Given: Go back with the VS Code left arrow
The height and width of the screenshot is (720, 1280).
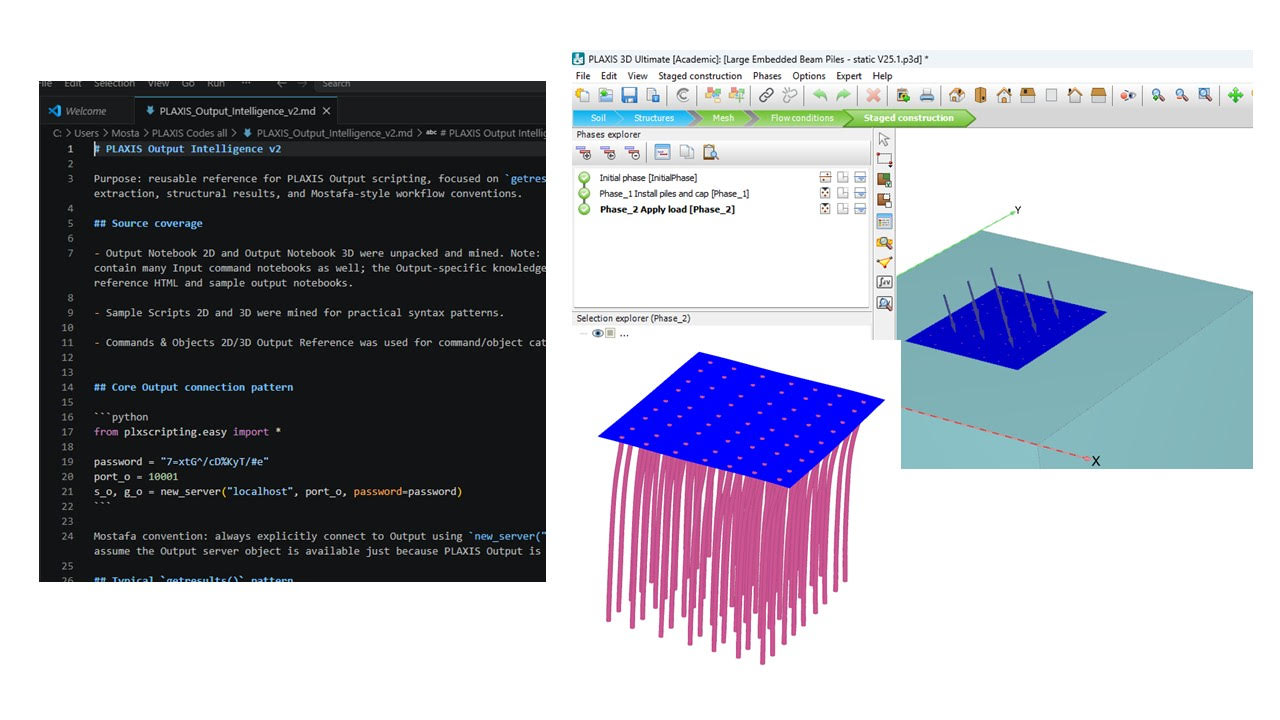Looking at the screenshot, I should 281,84.
